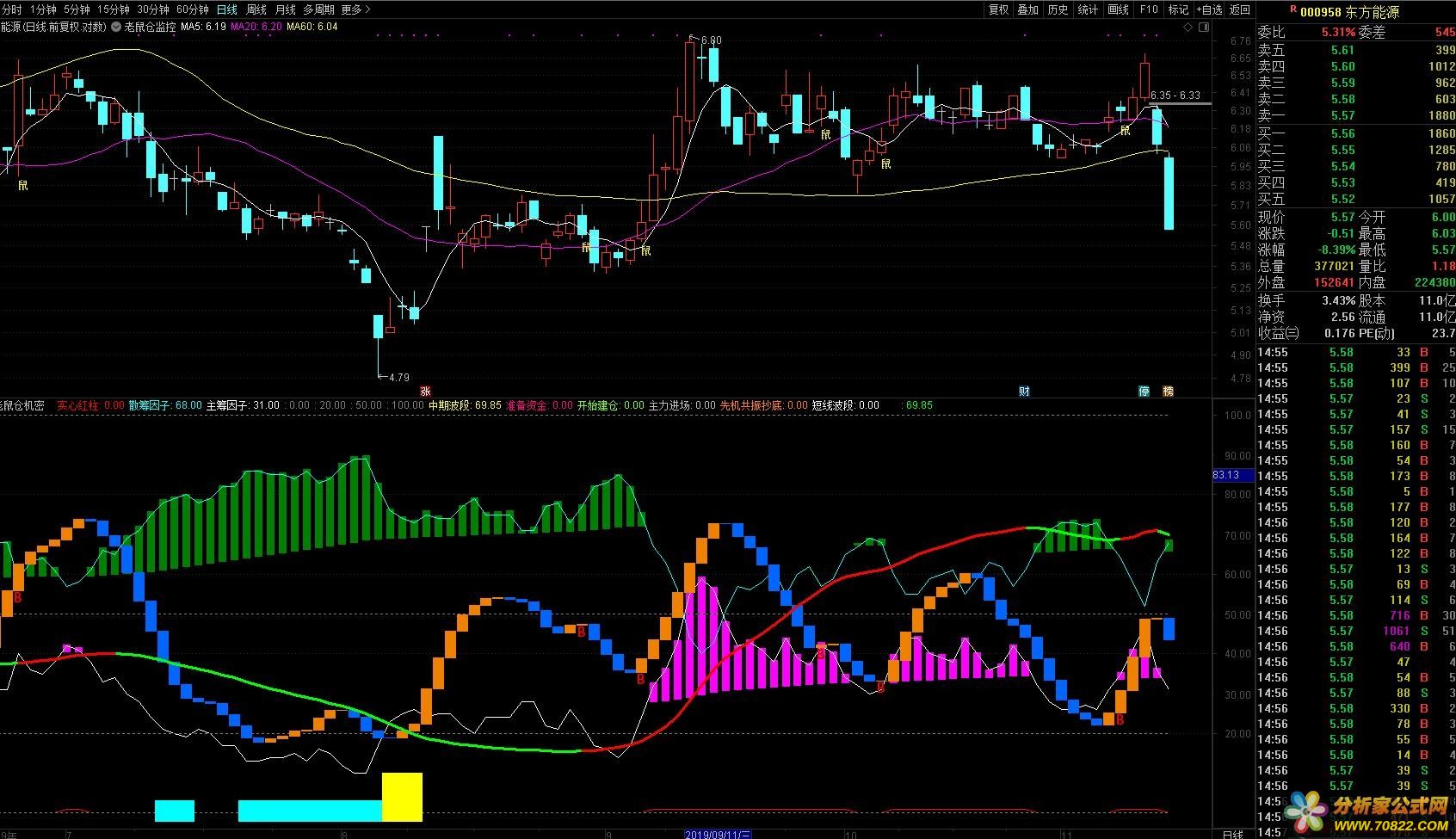Switch to 月线 monthly chart
The width and height of the screenshot is (1456, 839).
285,9
